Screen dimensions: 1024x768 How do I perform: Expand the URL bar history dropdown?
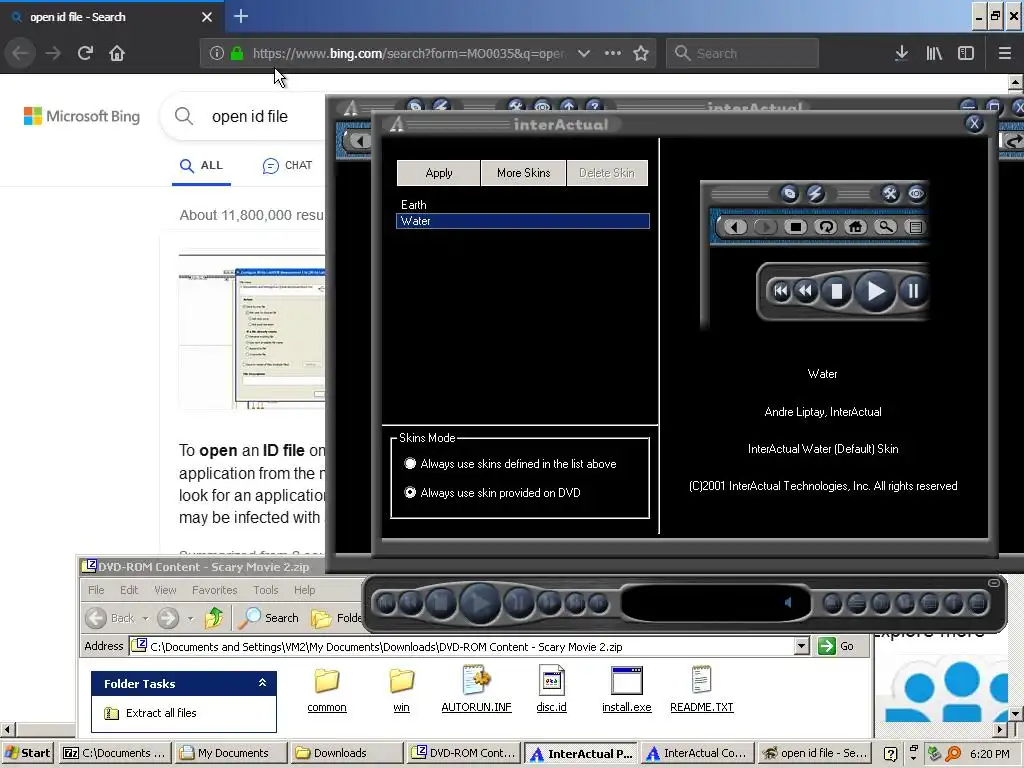tap(583, 53)
